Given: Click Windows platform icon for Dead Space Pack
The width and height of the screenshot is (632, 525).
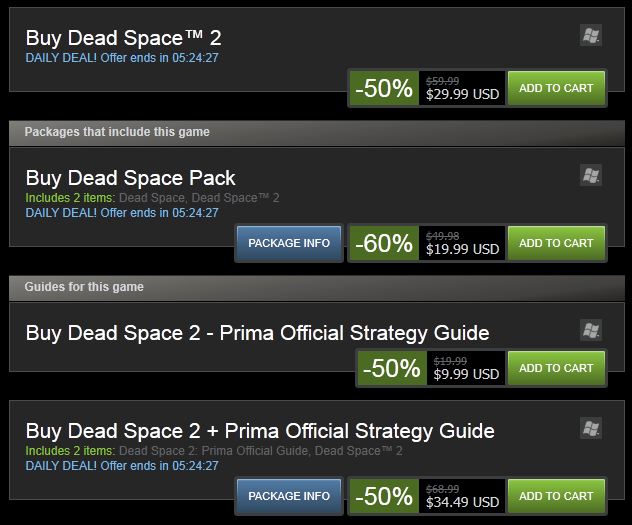Looking at the screenshot, I should point(590,175).
